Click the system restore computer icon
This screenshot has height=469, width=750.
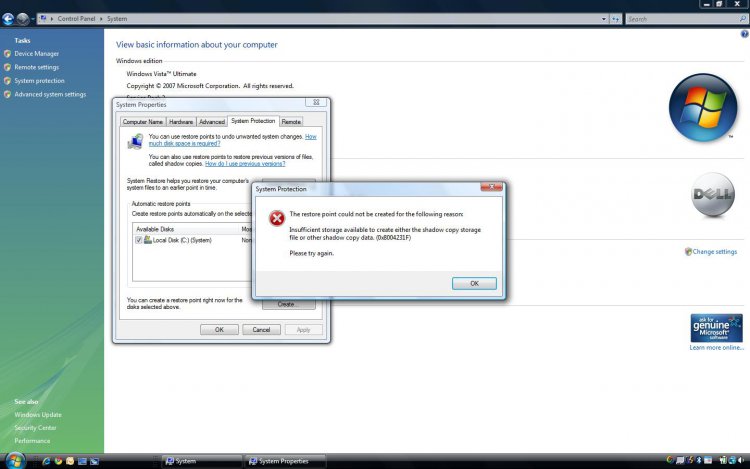point(135,142)
